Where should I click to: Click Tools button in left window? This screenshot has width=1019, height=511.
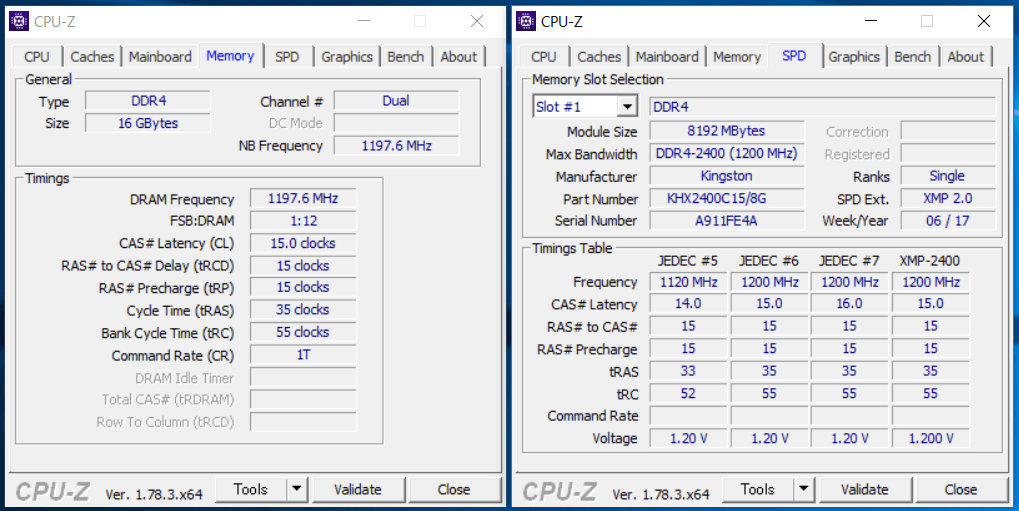[251, 490]
